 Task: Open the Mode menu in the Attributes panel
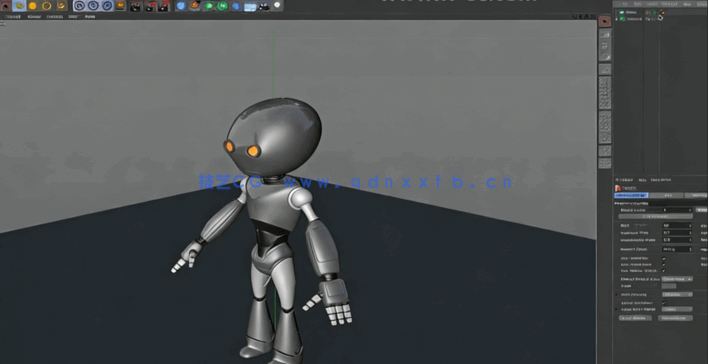coord(624,180)
